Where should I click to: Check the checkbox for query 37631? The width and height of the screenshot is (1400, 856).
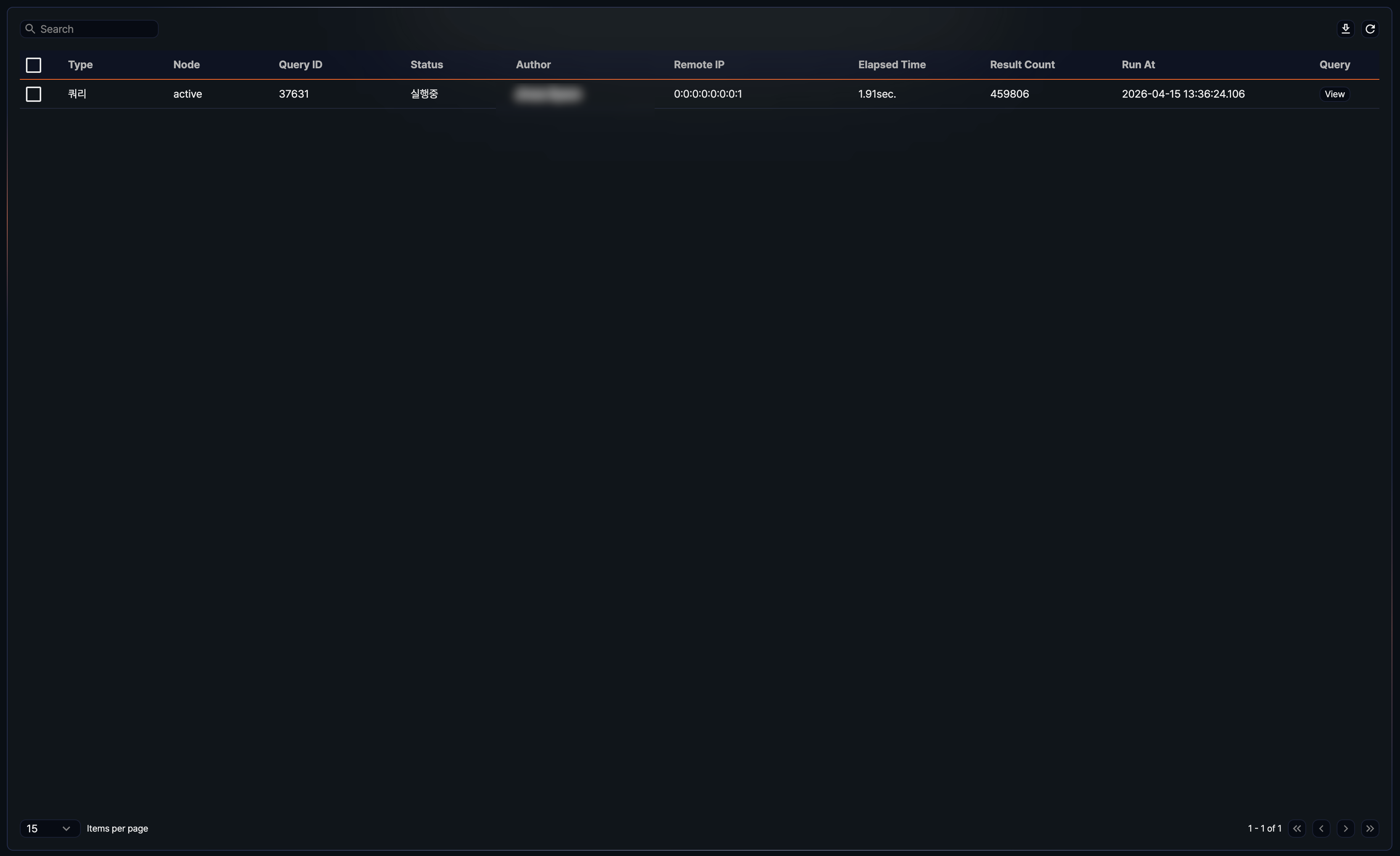[33, 94]
